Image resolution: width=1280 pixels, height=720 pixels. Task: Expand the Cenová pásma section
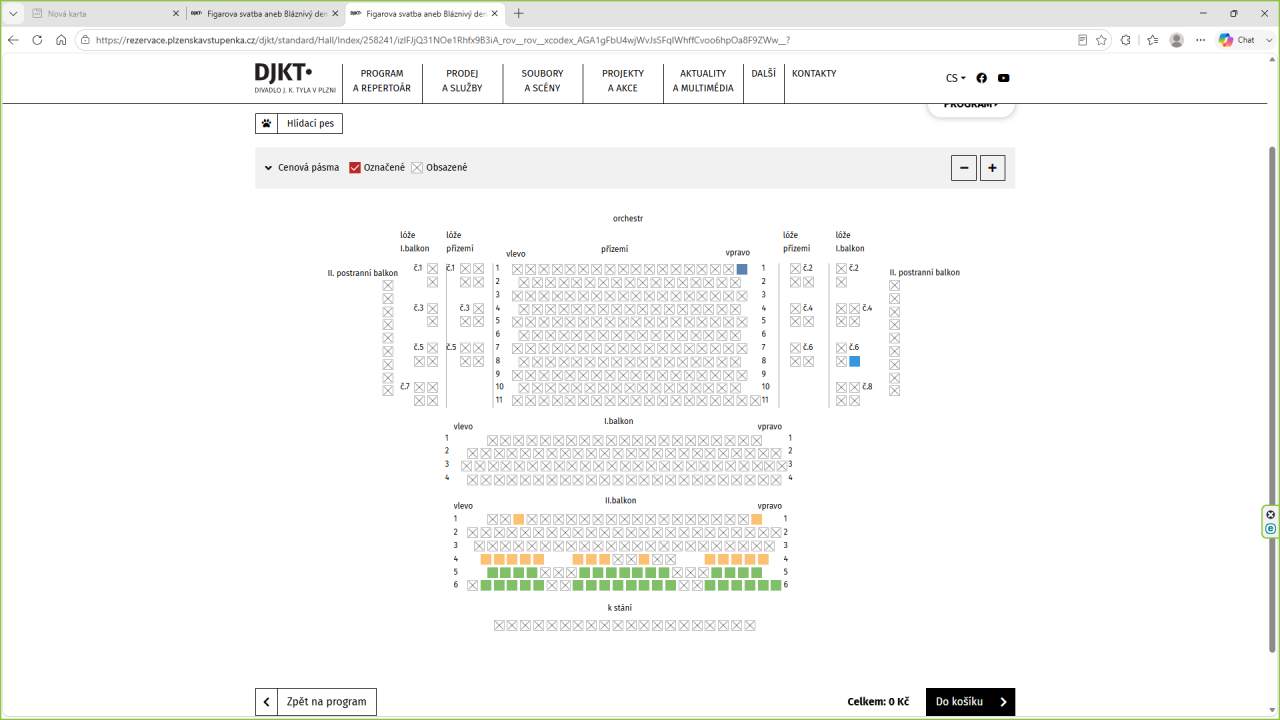(x=302, y=168)
